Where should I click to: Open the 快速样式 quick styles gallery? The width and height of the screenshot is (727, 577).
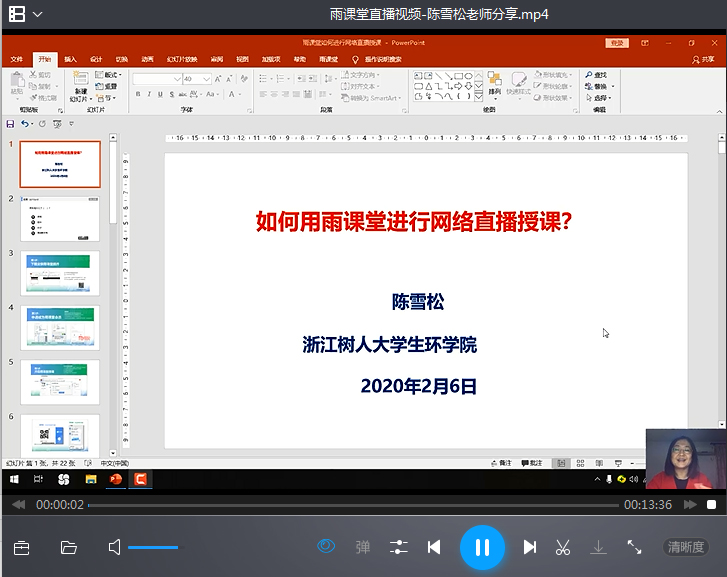click(518, 84)
